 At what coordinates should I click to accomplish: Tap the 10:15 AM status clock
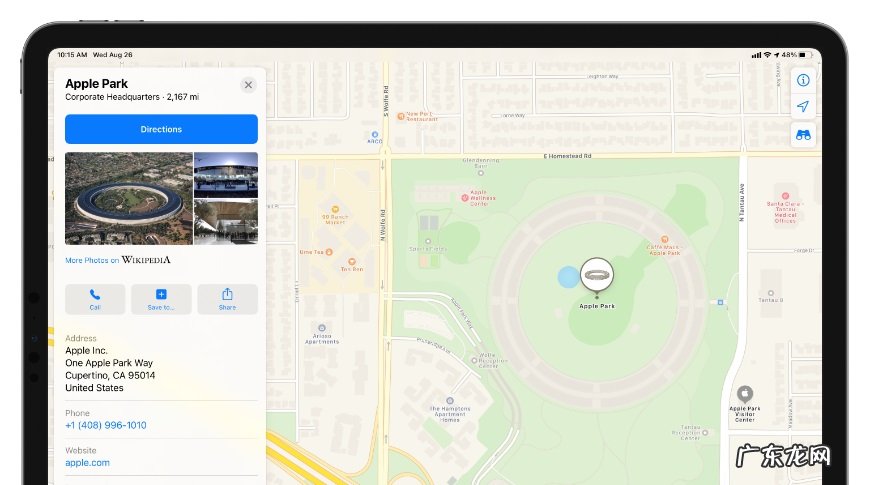click(72, 55)
